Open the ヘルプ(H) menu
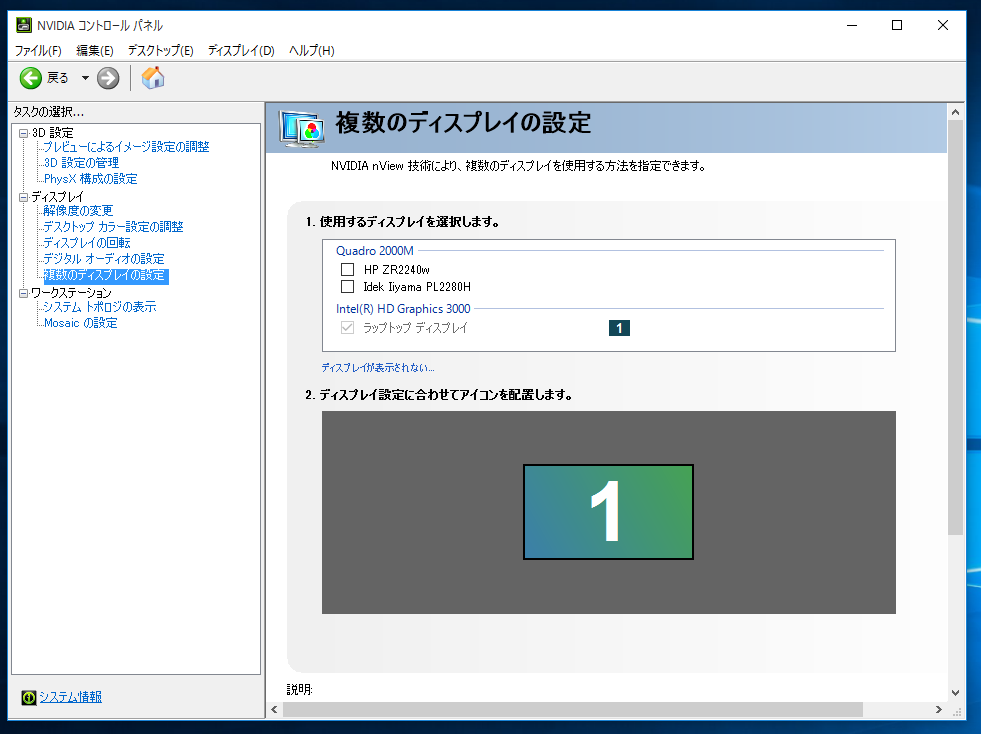The image size is (981, 734). tap(312, 51)
